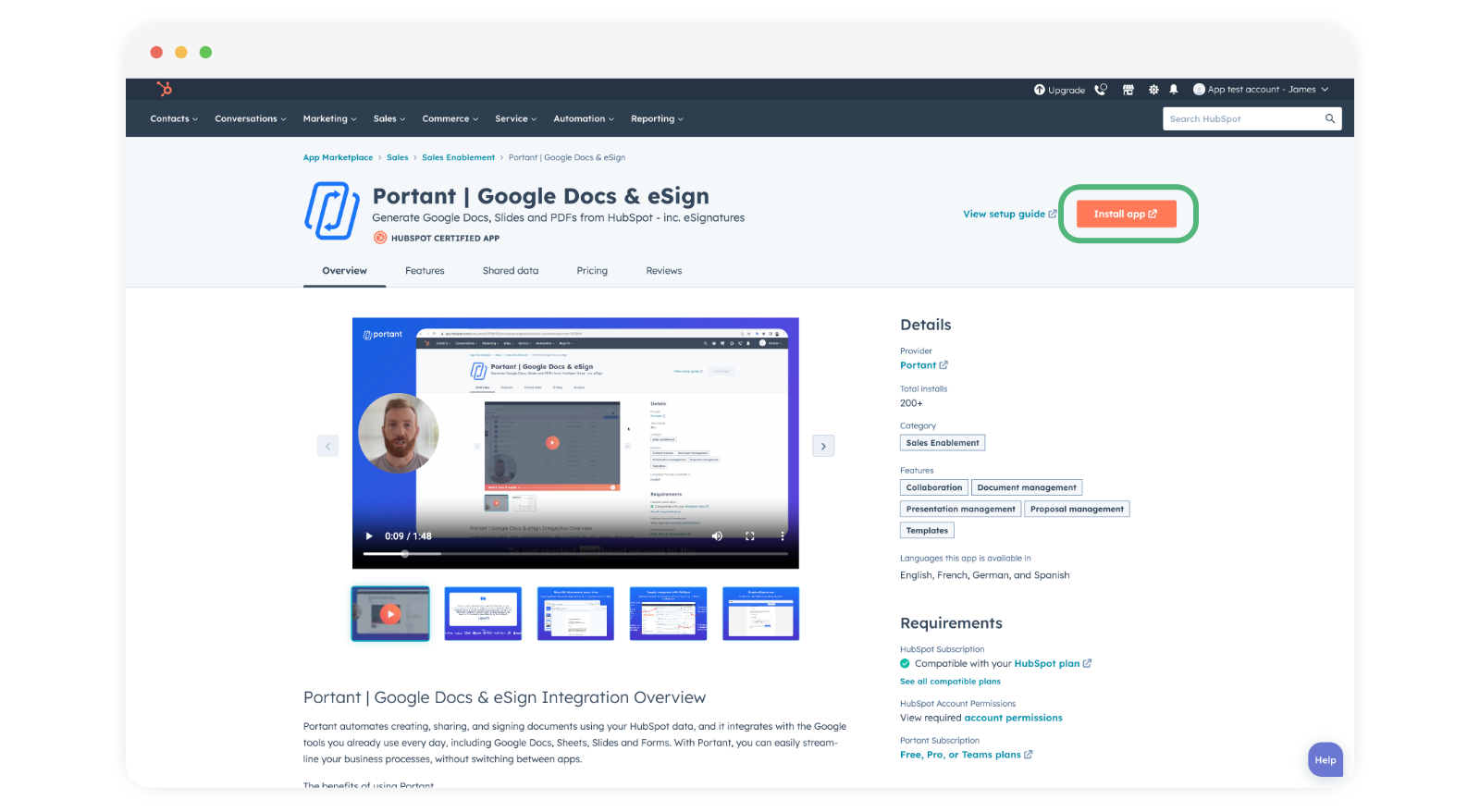Open the notifications bell
The image size is (1480, 812).
(x=1174, y=90)
